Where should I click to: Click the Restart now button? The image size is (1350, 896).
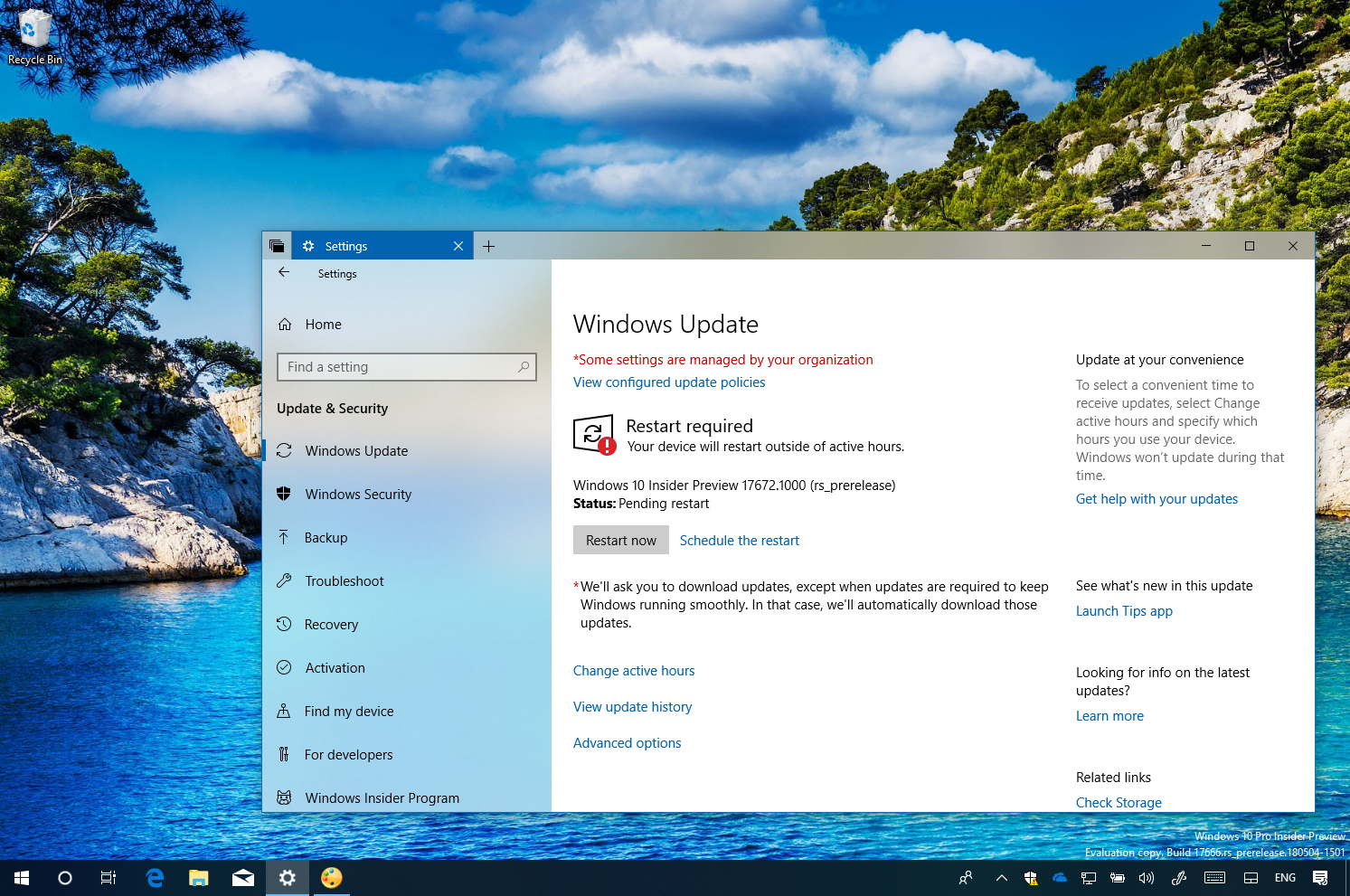pyautogui.click(x=621, y=540)
